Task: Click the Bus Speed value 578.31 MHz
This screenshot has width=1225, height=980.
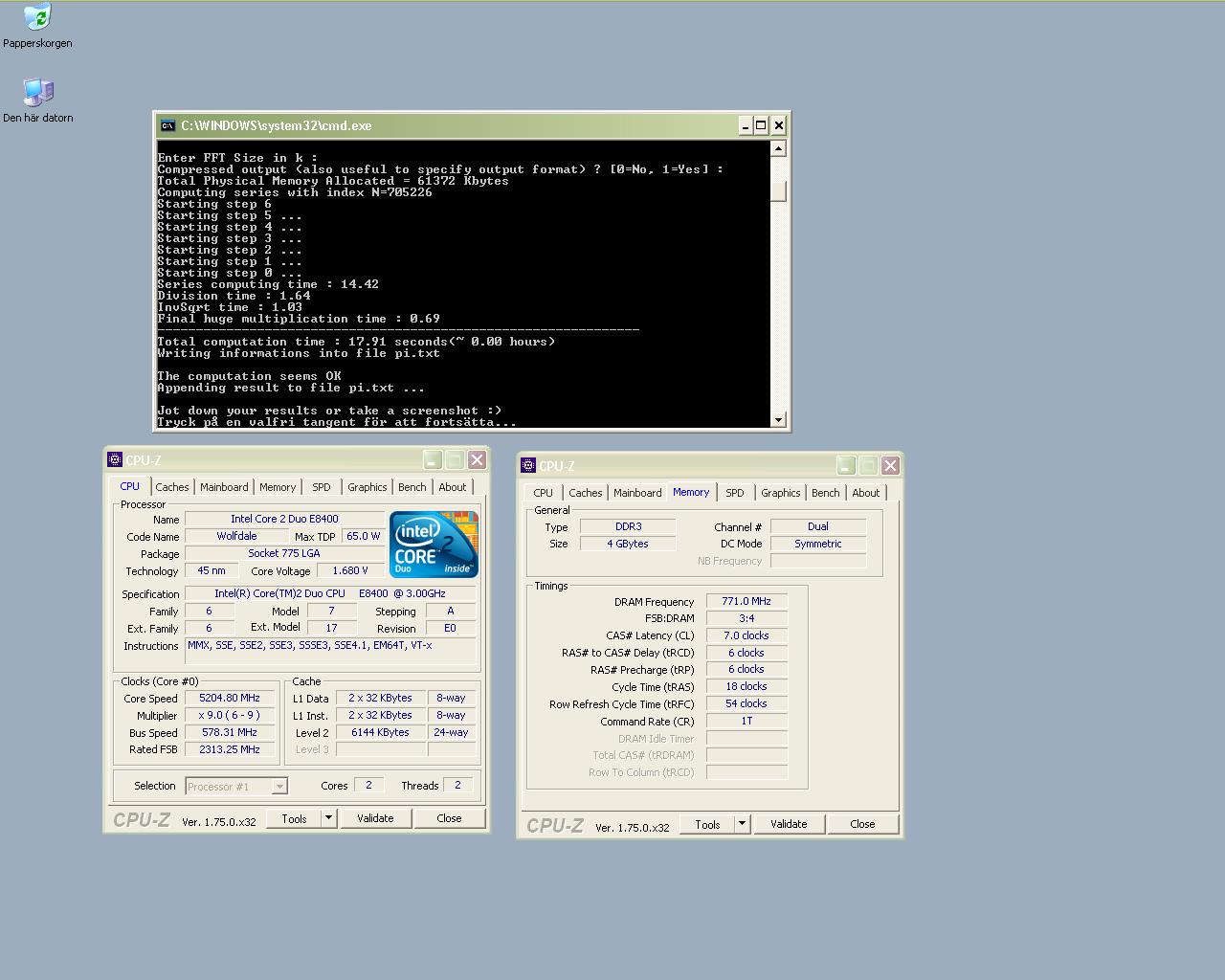Action: pyautogui.click(x=230, y=732)
